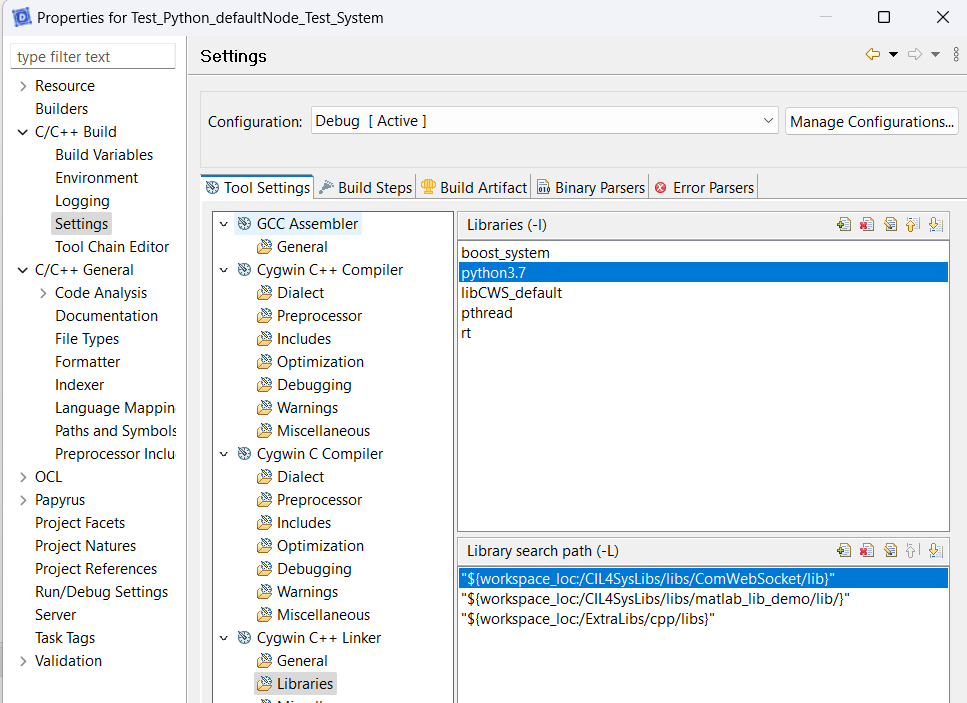Viewport: 967px width, 703px height.
Task: Switch to the Binary Parsers tab
Action: tap(591, 187)
